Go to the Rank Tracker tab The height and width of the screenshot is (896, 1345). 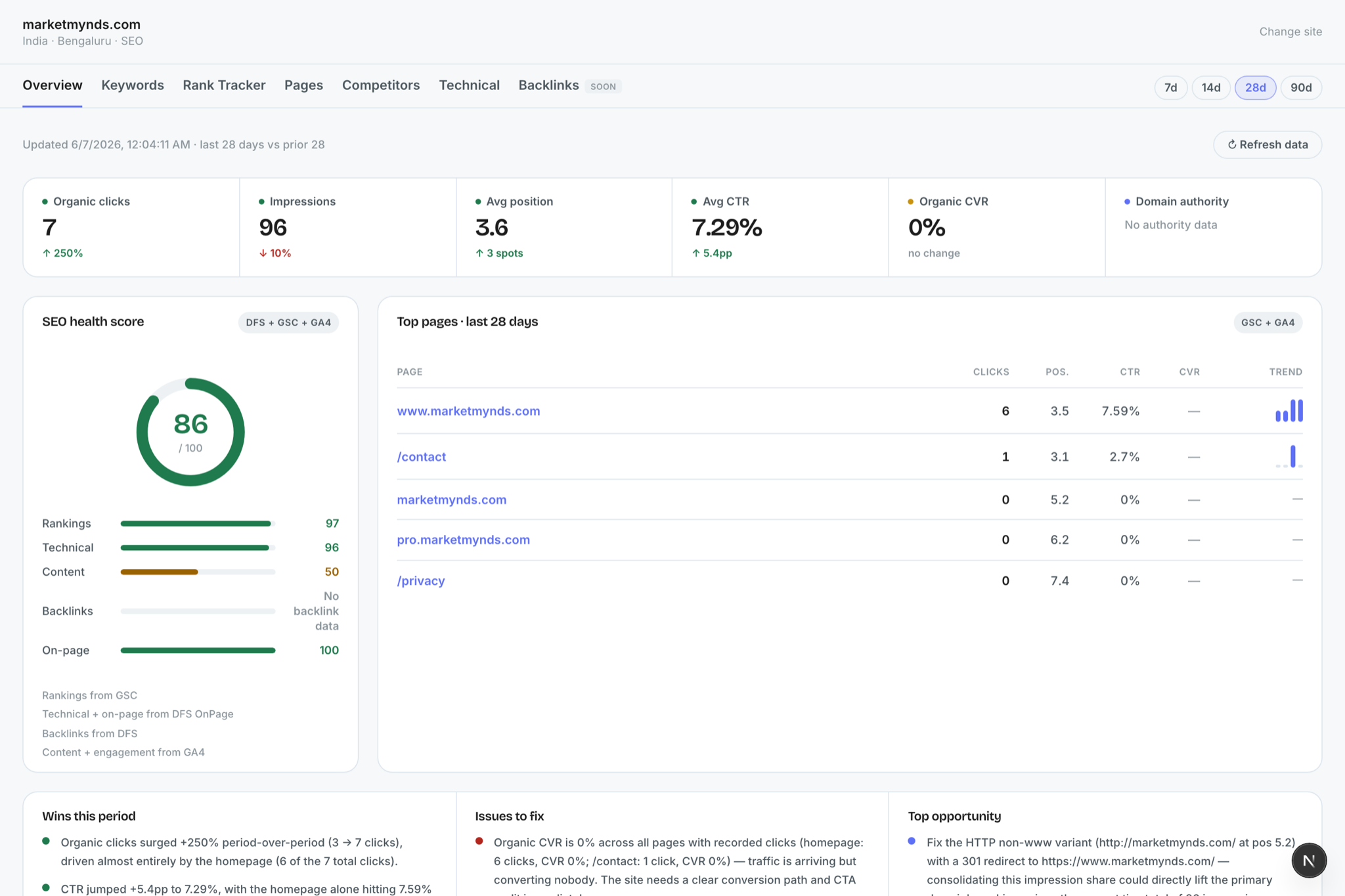224,85
